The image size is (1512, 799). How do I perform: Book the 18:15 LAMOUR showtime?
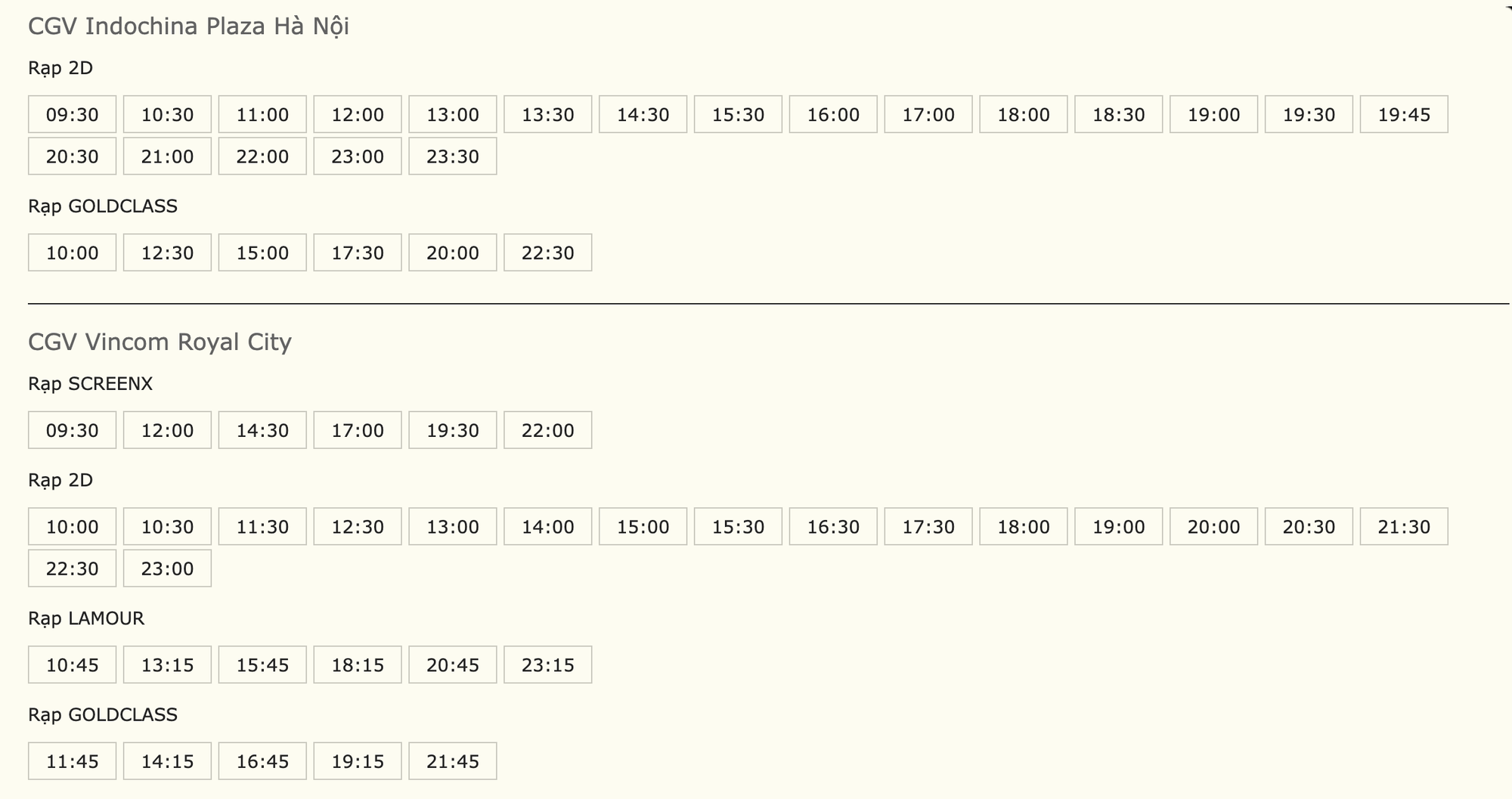coord(358,664)
